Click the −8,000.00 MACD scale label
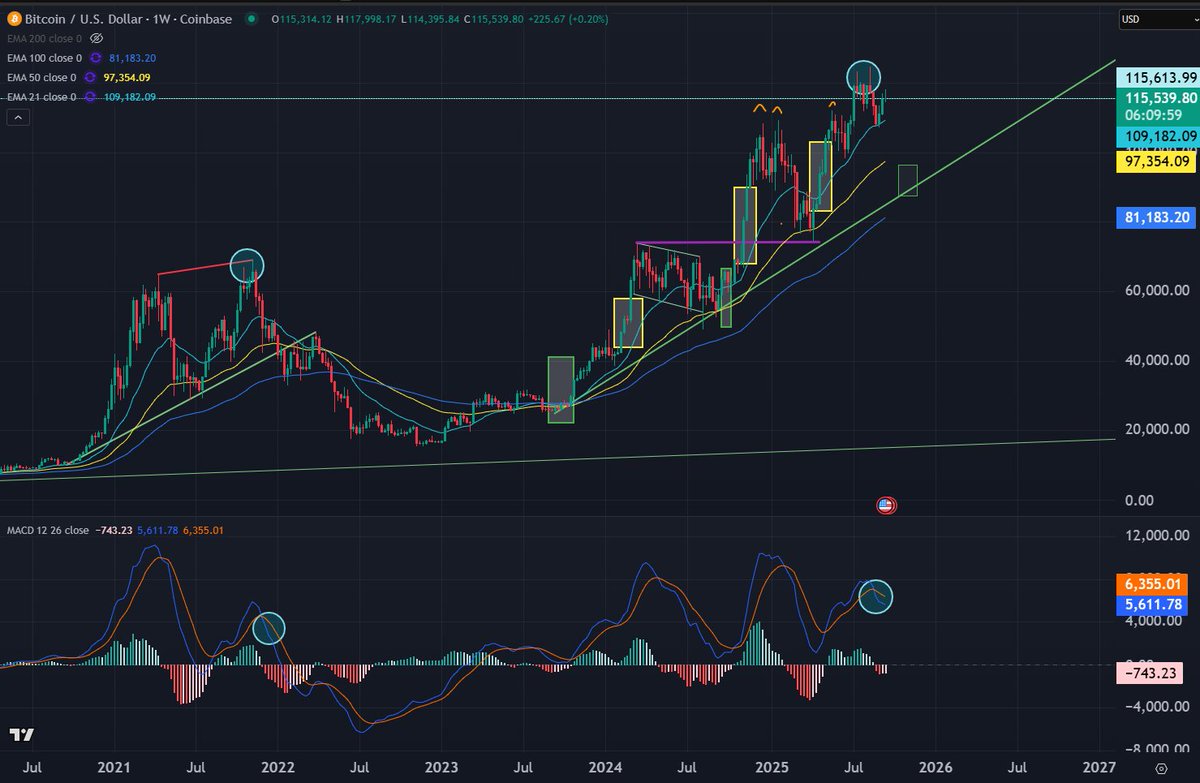 pyautogui.click(x=1159, y=748)
